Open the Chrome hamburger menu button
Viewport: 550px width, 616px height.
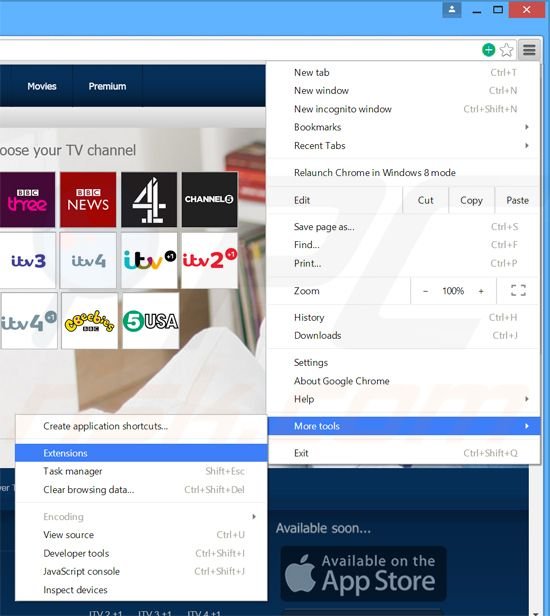[x=529, y=50]
